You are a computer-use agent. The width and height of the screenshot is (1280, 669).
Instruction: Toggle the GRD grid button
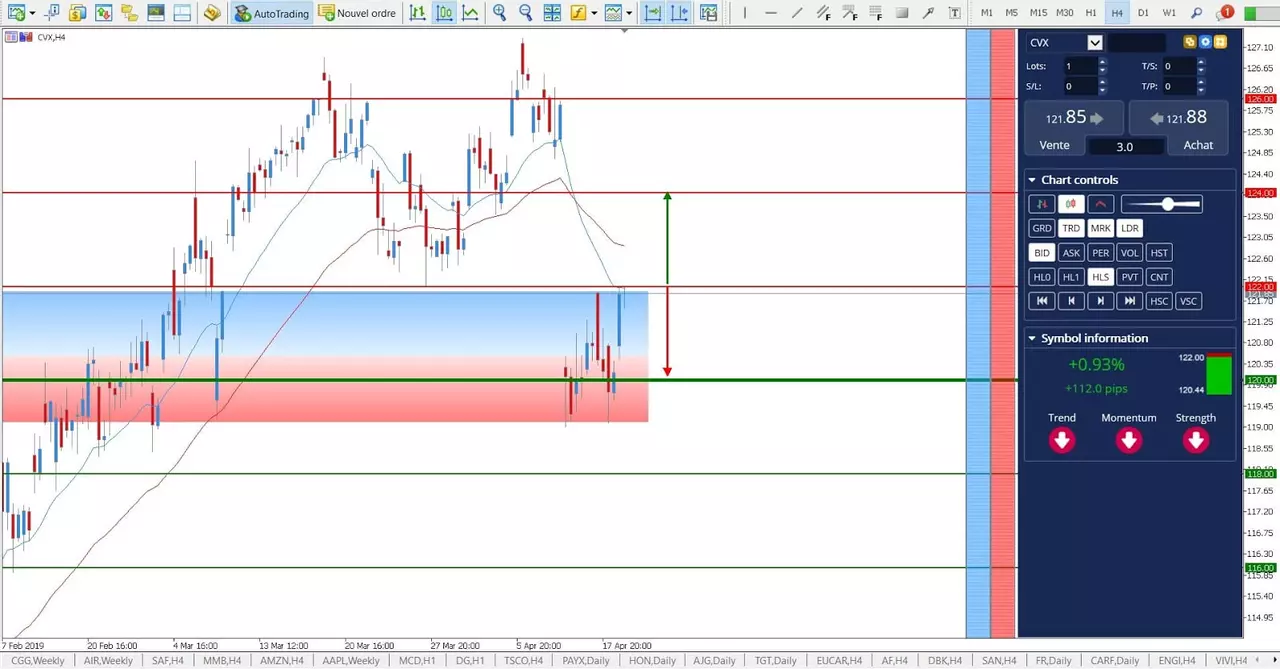click(1041, 228)
